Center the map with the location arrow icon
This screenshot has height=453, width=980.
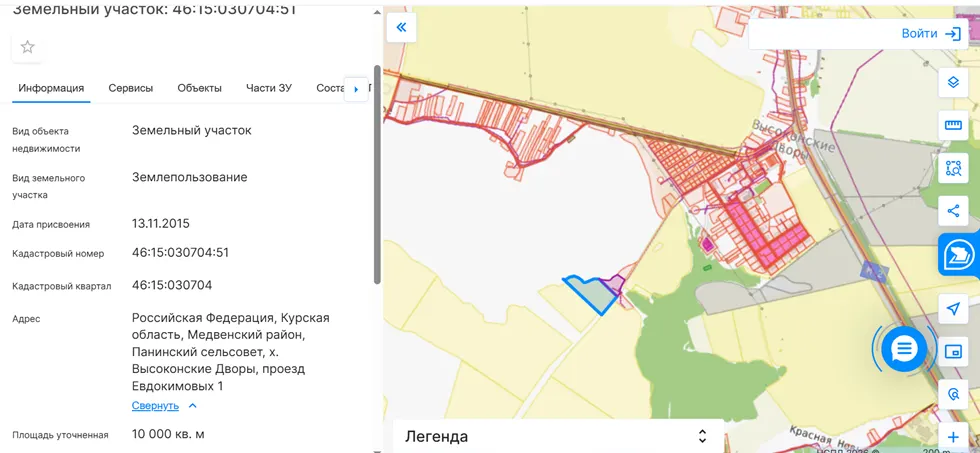(953, 308)
